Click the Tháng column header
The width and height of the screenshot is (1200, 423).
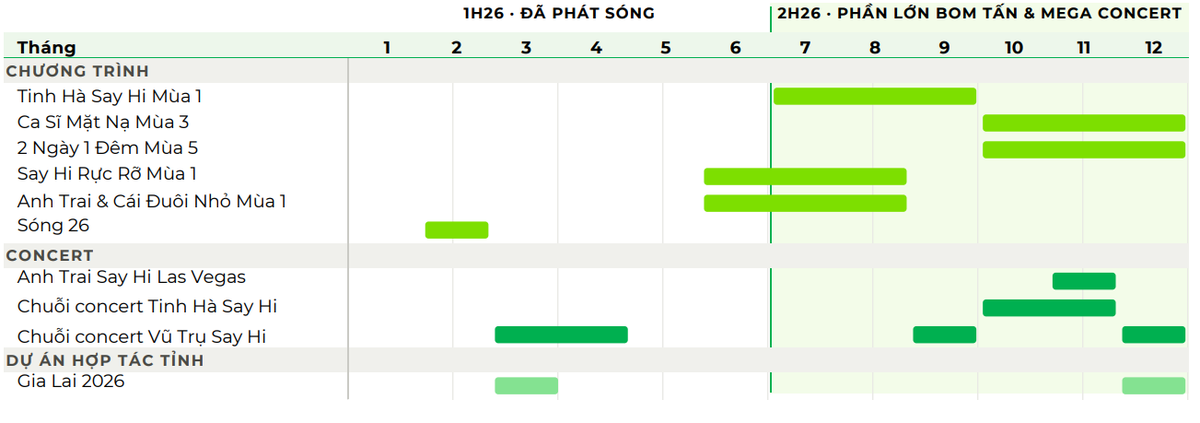click(46, 48)
